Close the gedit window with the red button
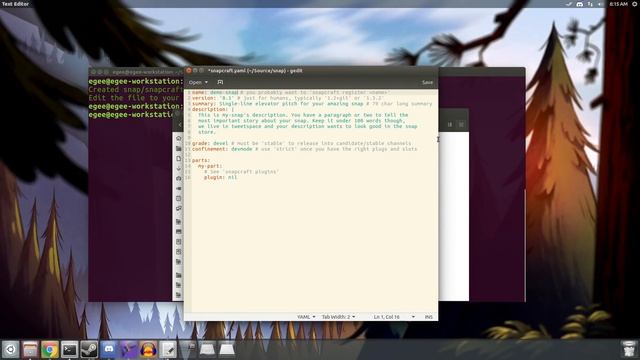 point(189,71)
